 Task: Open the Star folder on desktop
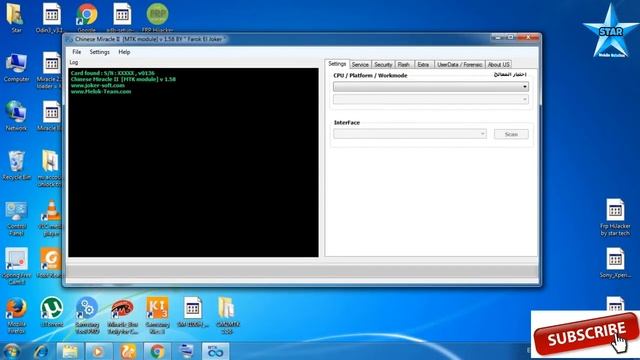click(16, 18)
